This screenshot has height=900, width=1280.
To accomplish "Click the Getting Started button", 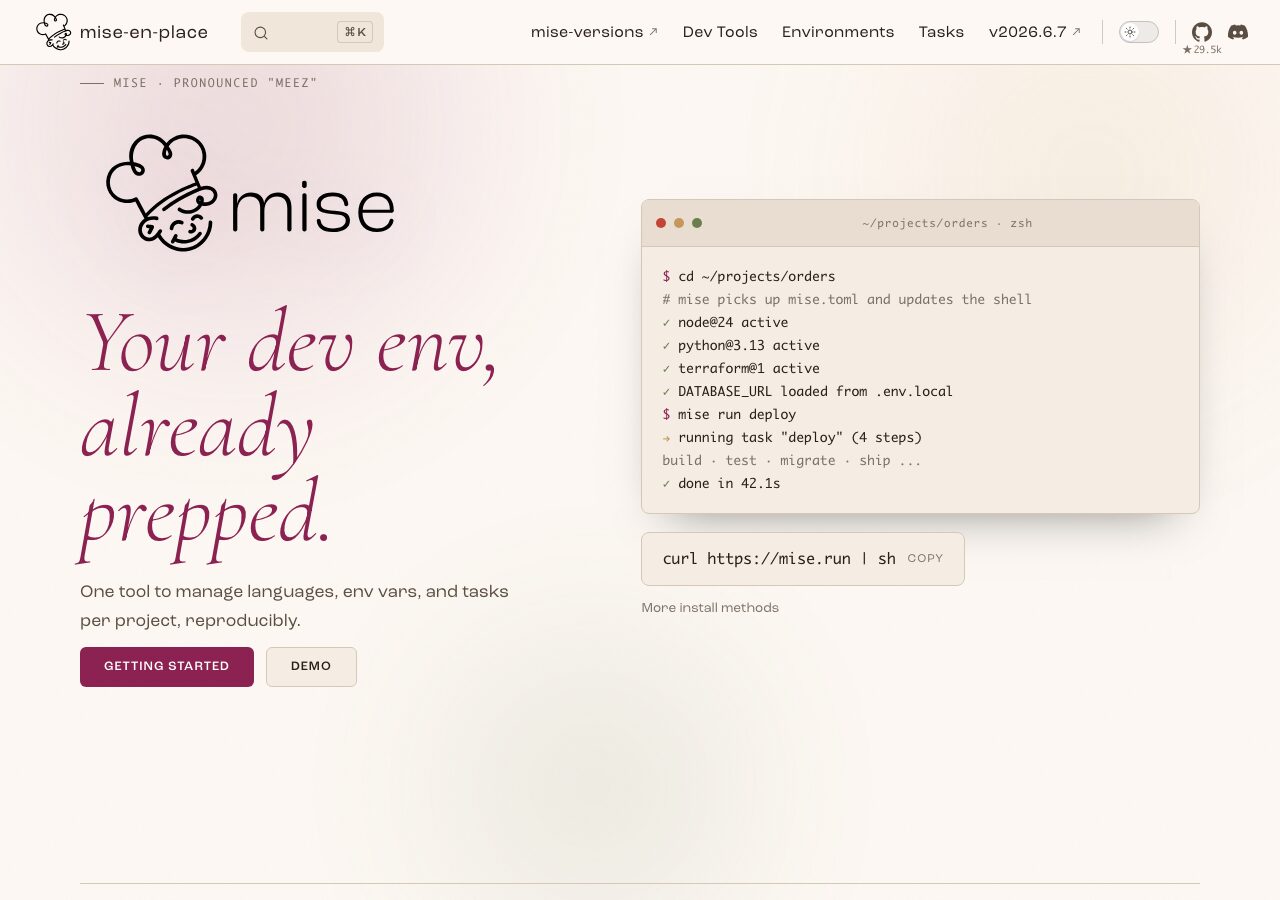I will [167, 667].
